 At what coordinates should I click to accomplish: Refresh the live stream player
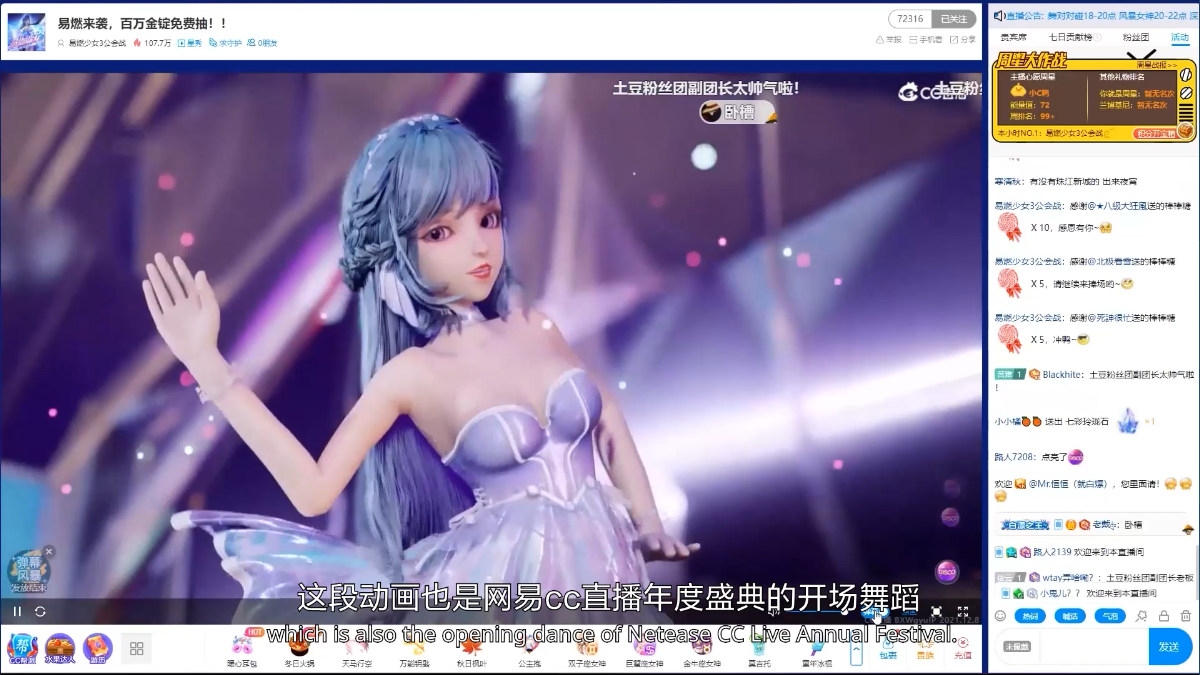(40, 611)
